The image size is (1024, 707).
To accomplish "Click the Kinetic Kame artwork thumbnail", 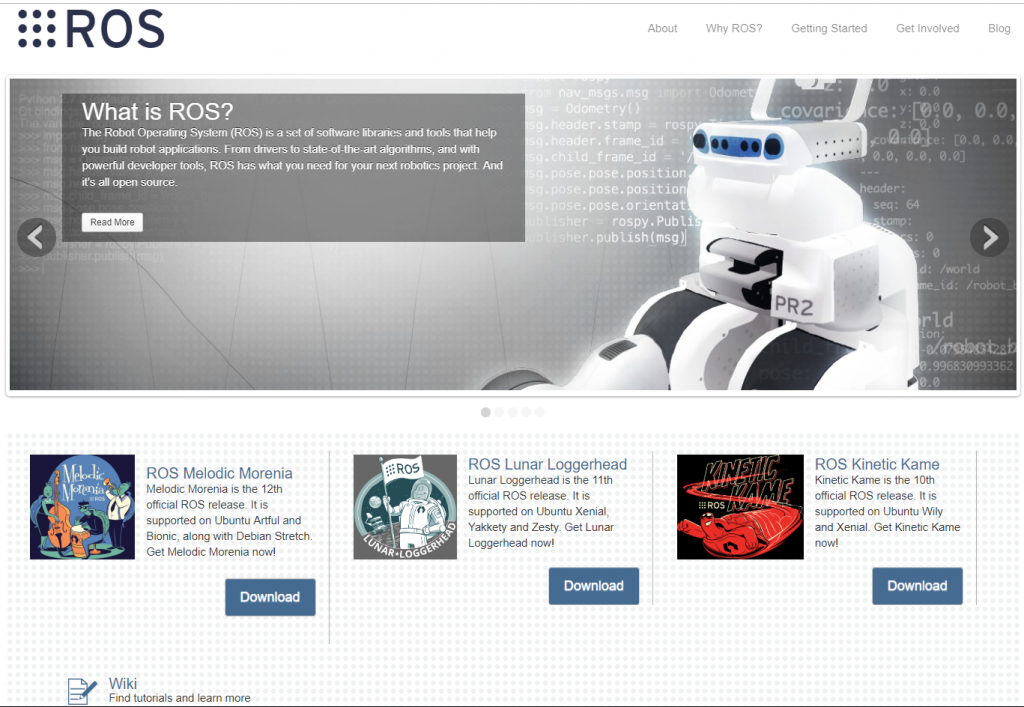I will [x=740, y=507].
